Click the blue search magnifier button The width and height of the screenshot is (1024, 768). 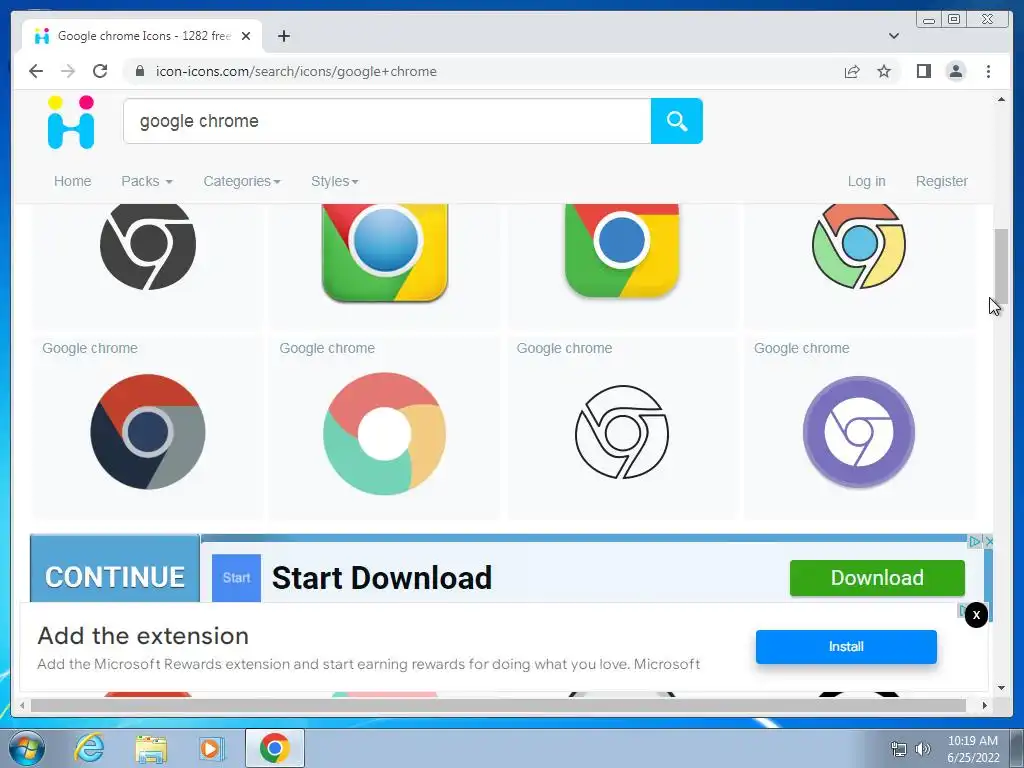click(677, 121)
